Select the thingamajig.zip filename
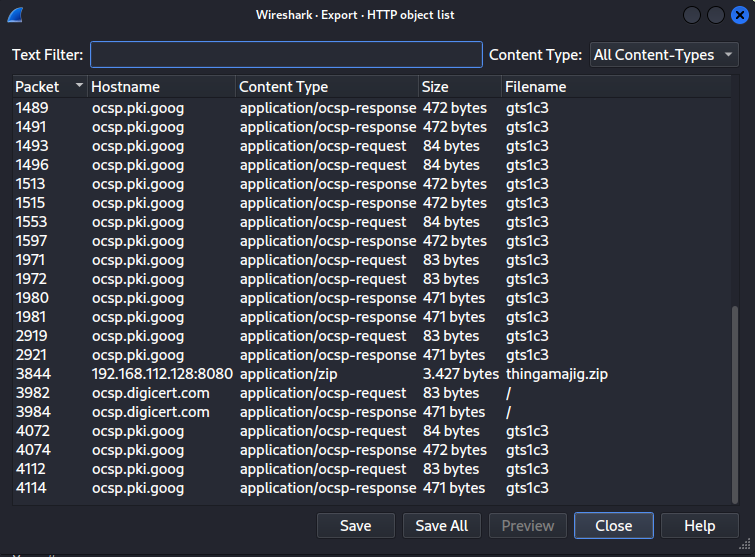This screenshot has height=557, width=755. coord(557,374)
